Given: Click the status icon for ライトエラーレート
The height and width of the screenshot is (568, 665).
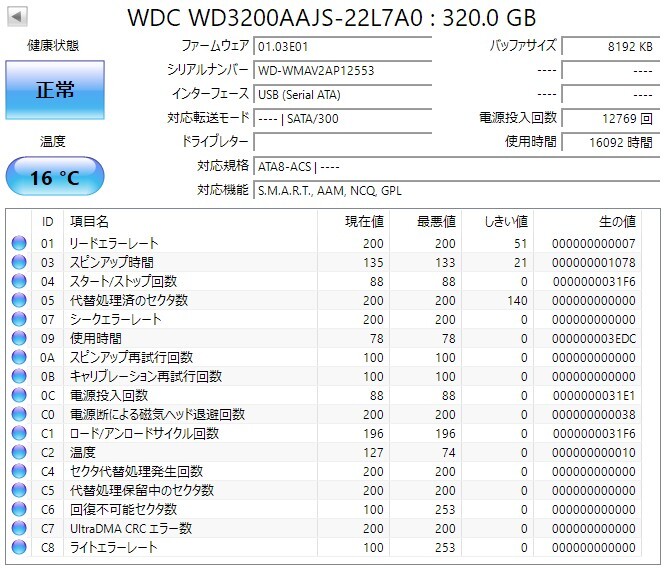Looking at the screenshot, I should tap(19, 547).
